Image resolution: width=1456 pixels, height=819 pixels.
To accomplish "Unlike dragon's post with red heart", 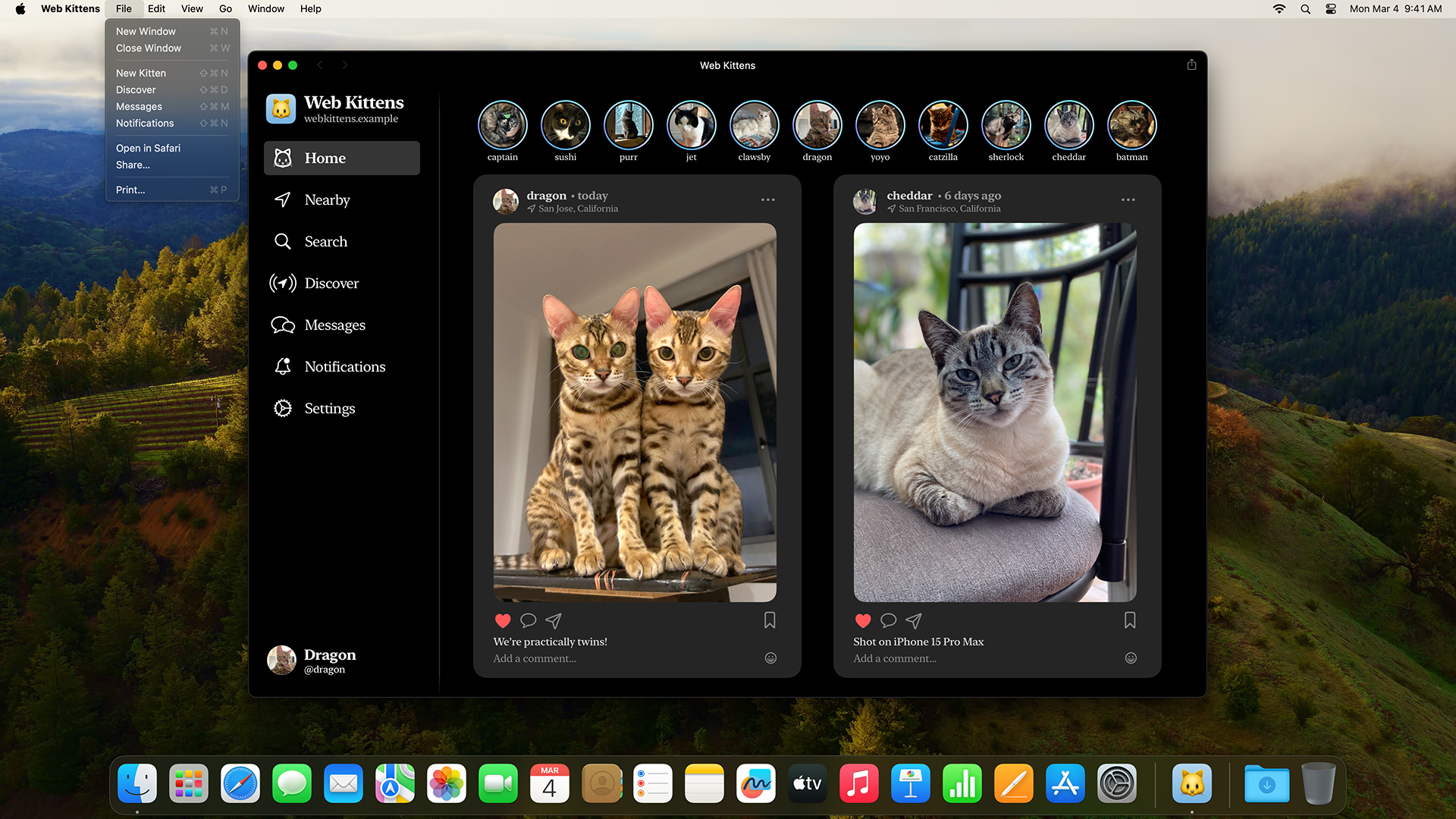I will (503, 620).
